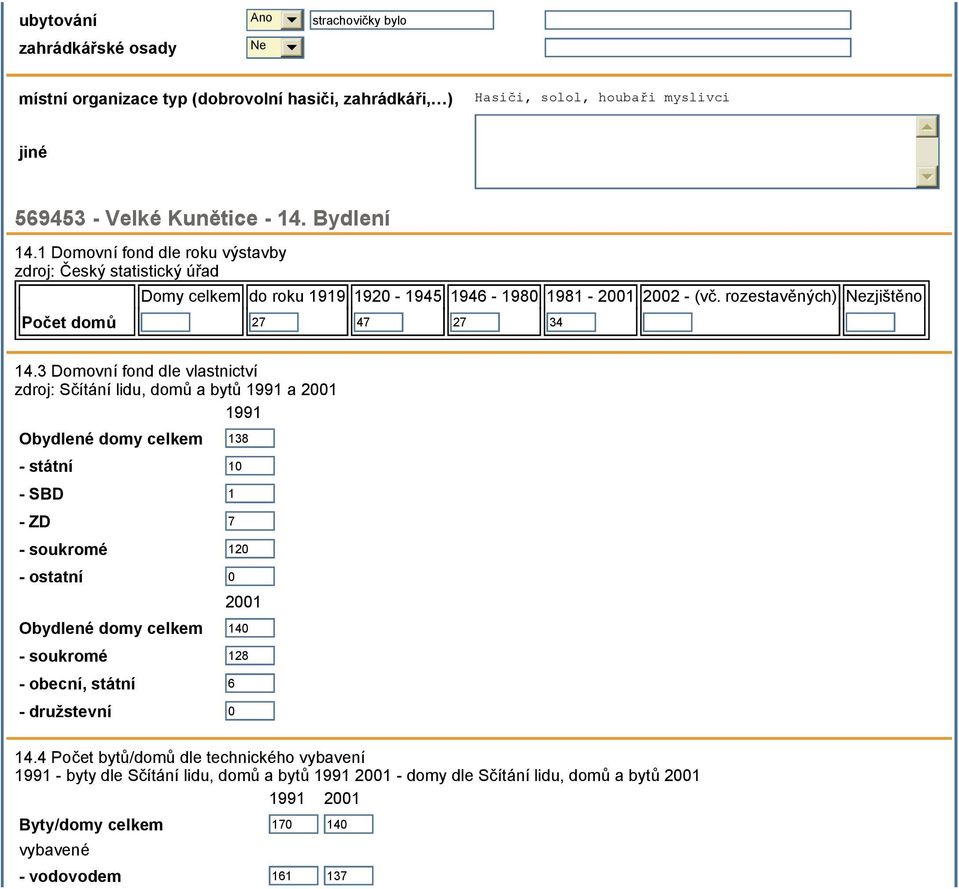This screenshot has height=889, width=959.
Task: Click the 'Hasiči, solol, houbaři myslivci' text
Action: [x=602, y=98]
